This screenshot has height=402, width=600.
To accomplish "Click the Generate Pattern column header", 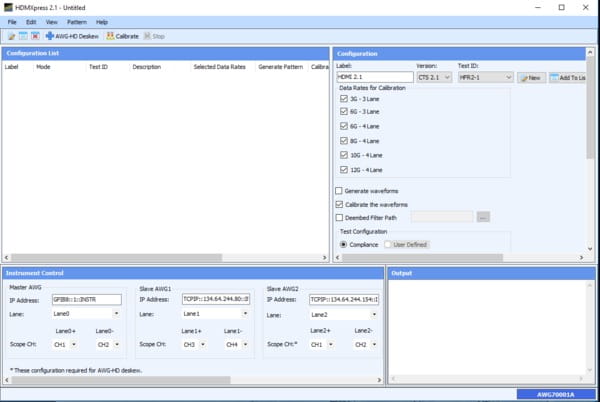I will coord(280,67).
